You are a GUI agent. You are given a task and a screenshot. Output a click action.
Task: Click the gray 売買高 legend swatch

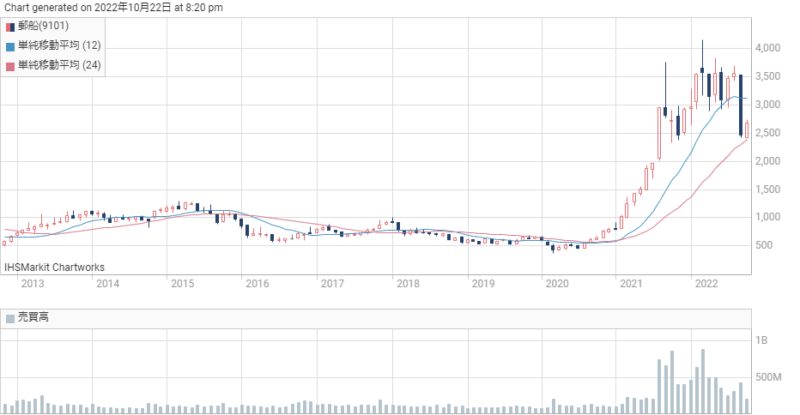pos(10,319)
